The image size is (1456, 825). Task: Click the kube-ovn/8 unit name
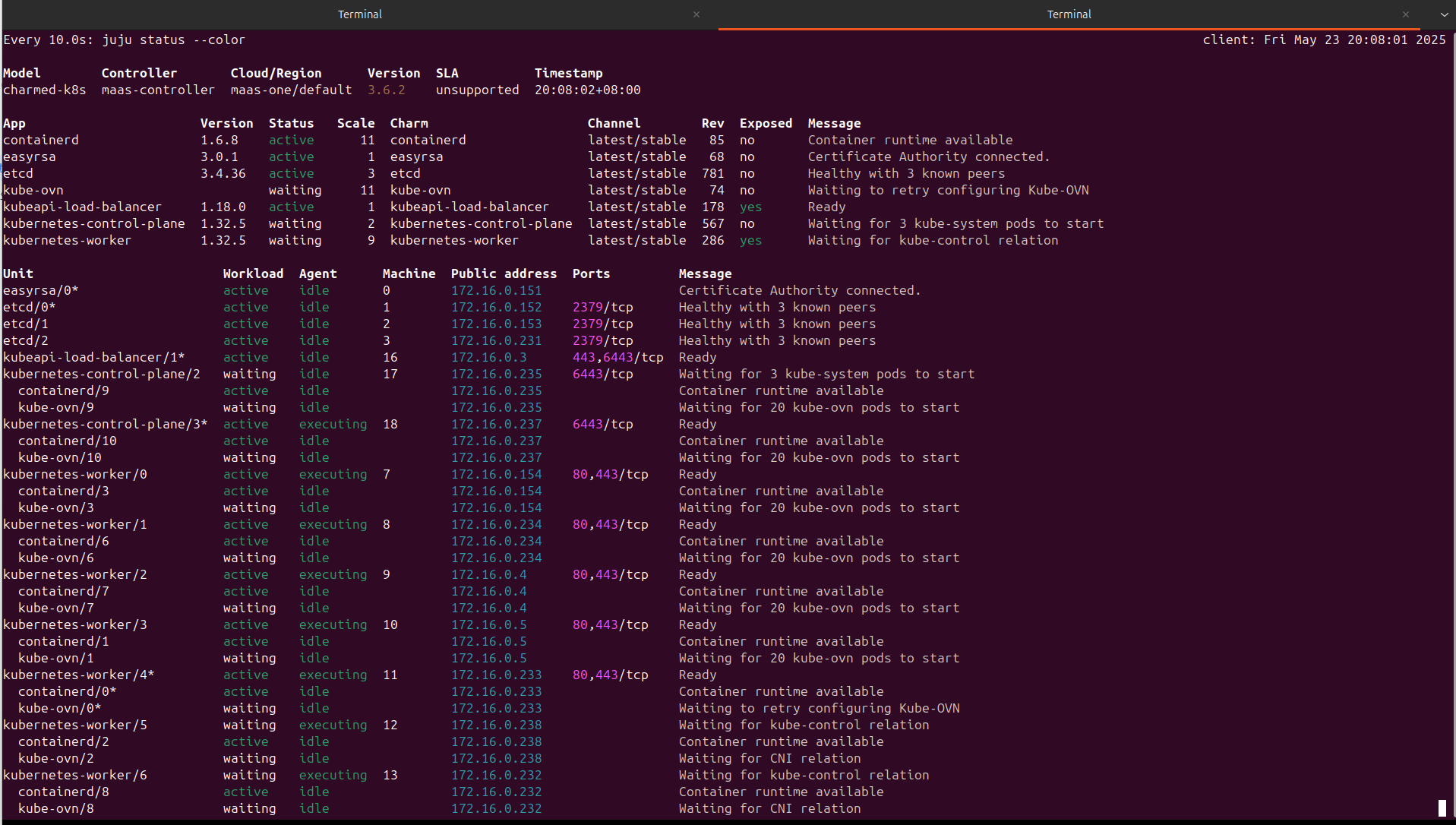coord(56,808)
